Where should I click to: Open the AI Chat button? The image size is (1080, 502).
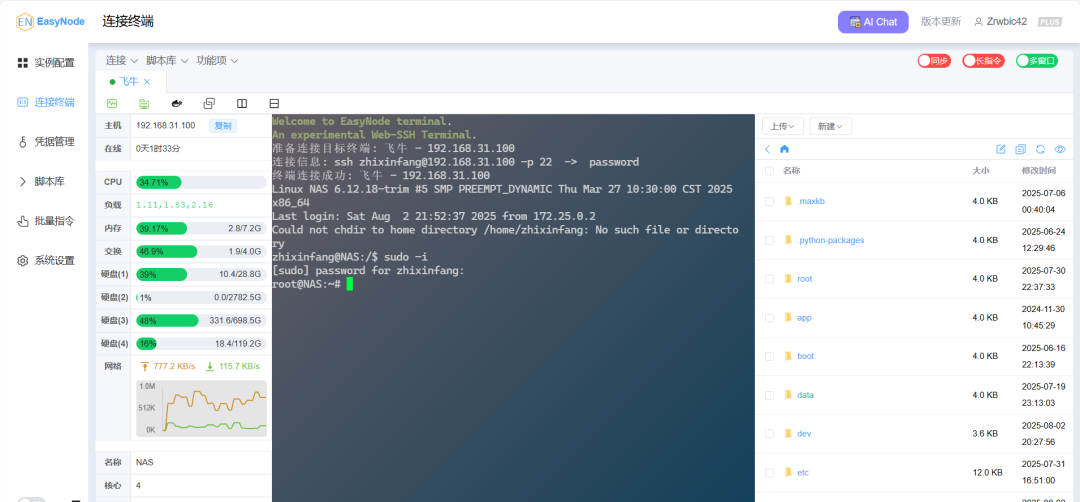(873, 22)
